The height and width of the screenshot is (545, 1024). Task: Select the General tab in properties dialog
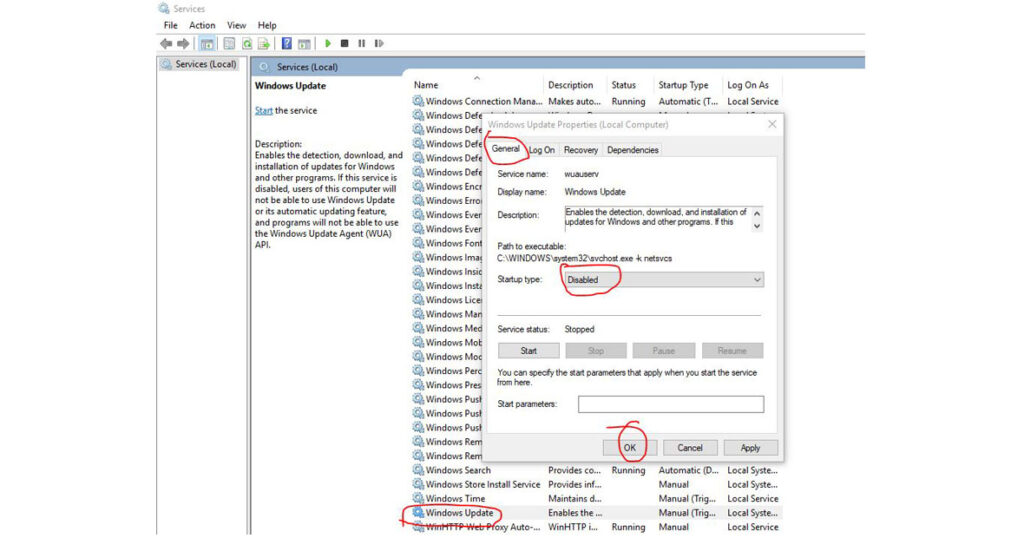click(505, 149)
